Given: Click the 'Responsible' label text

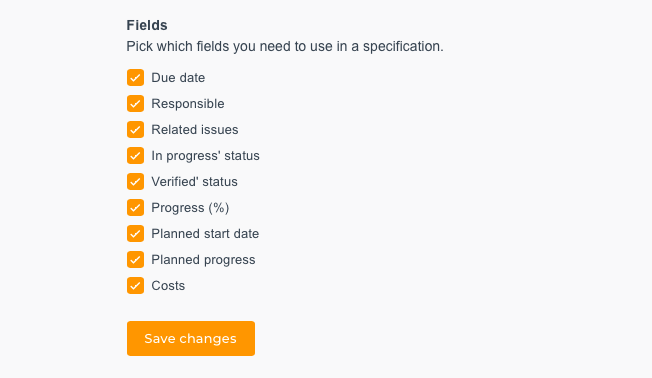Looking at the screenshot, I should pyautogui.click(x=188, y=104).
